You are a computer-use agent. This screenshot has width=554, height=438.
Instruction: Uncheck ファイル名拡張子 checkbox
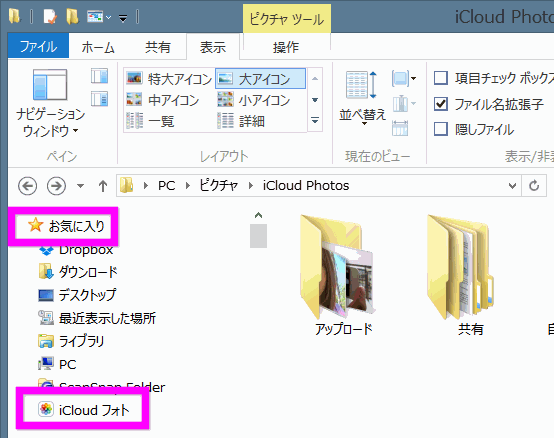click(x=441, y=104)
